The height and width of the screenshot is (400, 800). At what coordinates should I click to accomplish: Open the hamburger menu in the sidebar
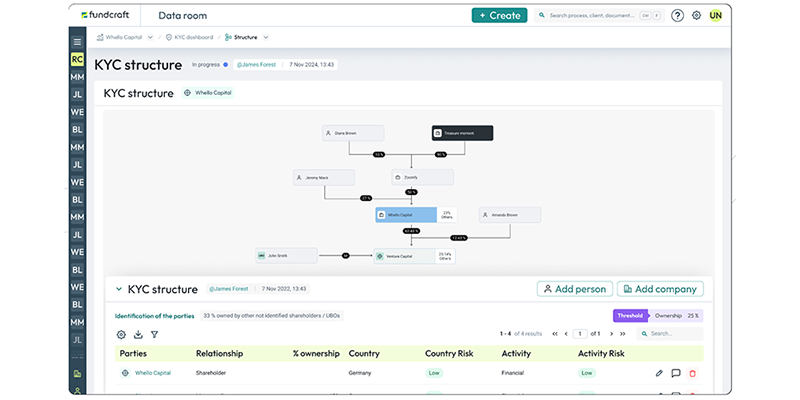(77, 42)
